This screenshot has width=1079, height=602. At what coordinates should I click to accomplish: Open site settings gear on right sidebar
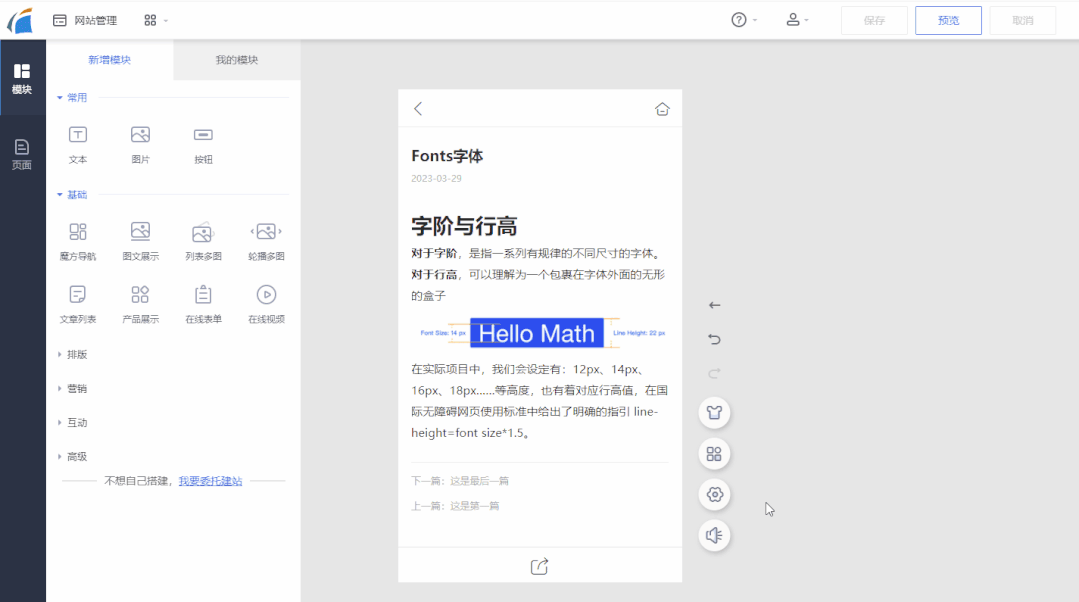[714, 494]
